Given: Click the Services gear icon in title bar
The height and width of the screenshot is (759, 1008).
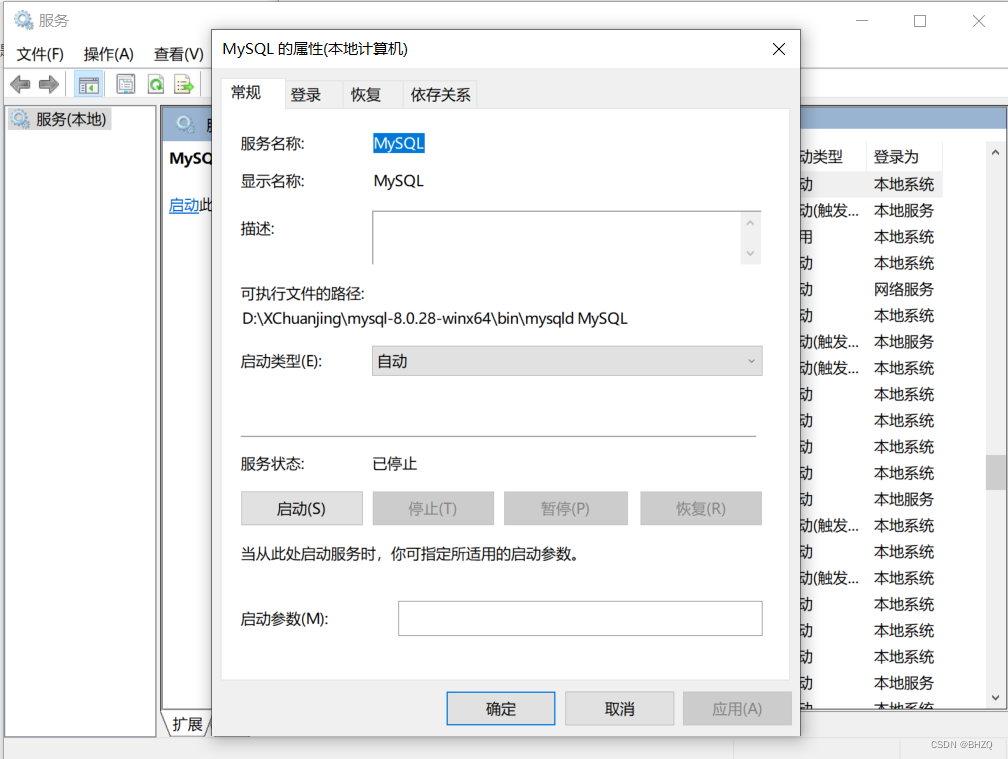Looking at the screenshot, I should [24, 20].
